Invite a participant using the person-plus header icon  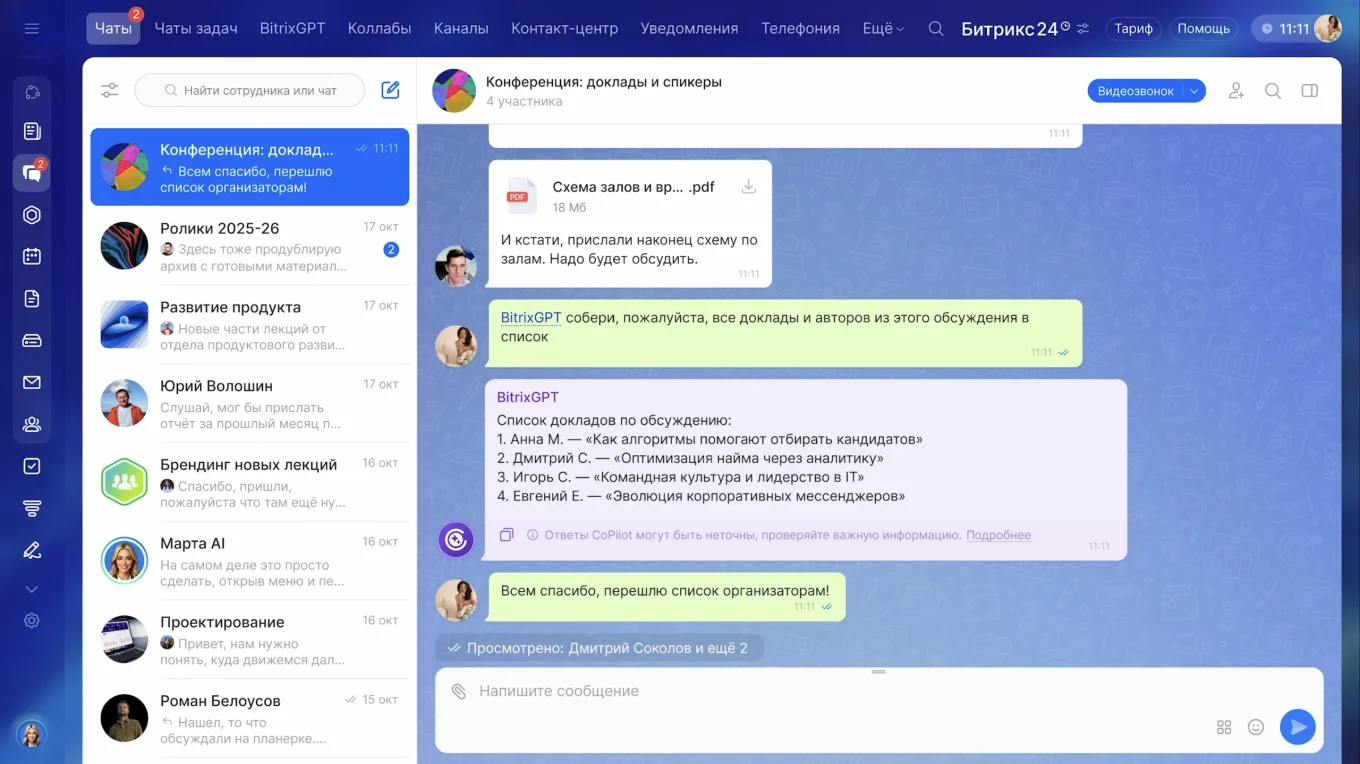[x=1236, y=90]
